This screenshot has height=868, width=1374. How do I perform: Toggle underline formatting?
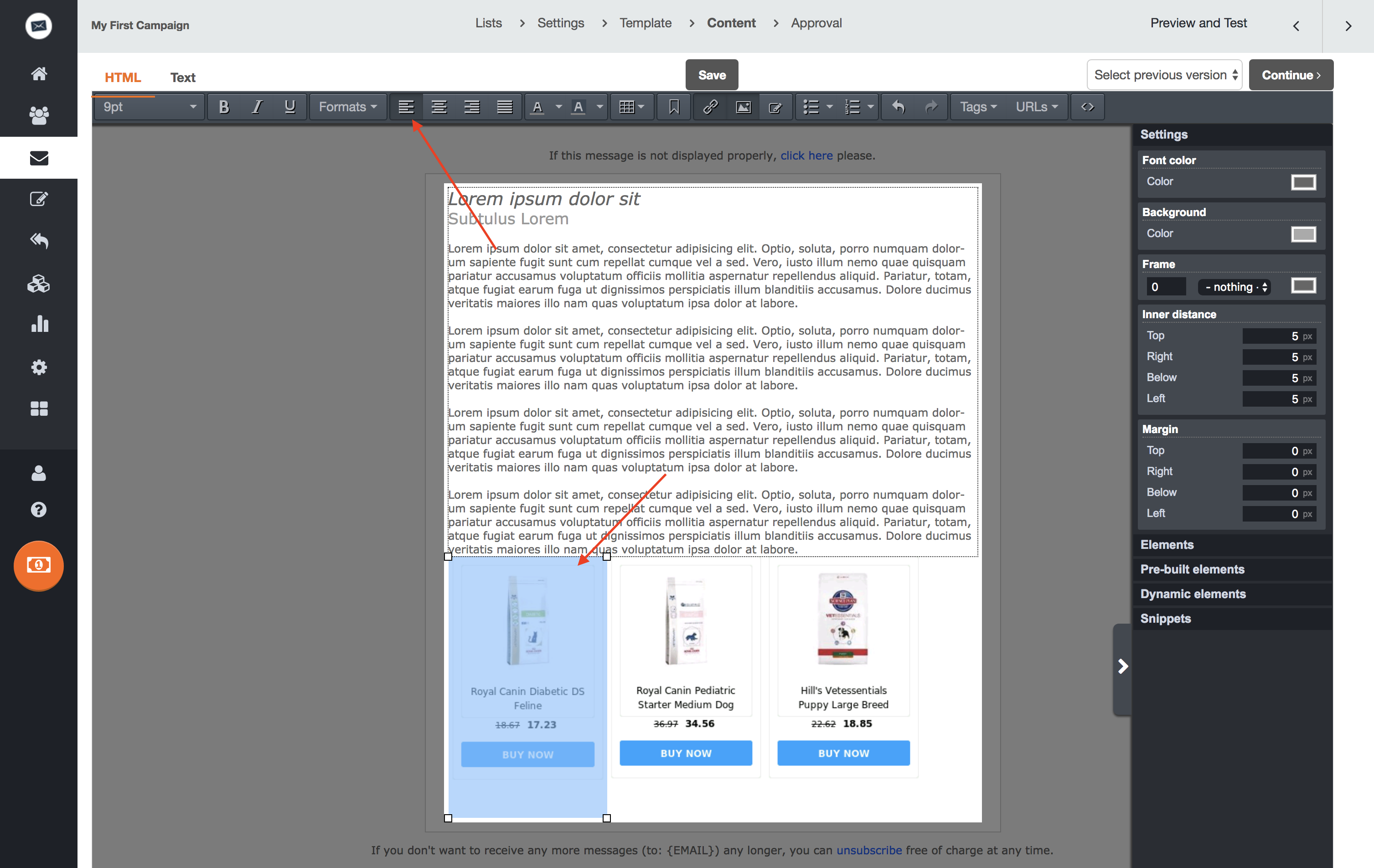pyautogui.click(x=290, y=107)
